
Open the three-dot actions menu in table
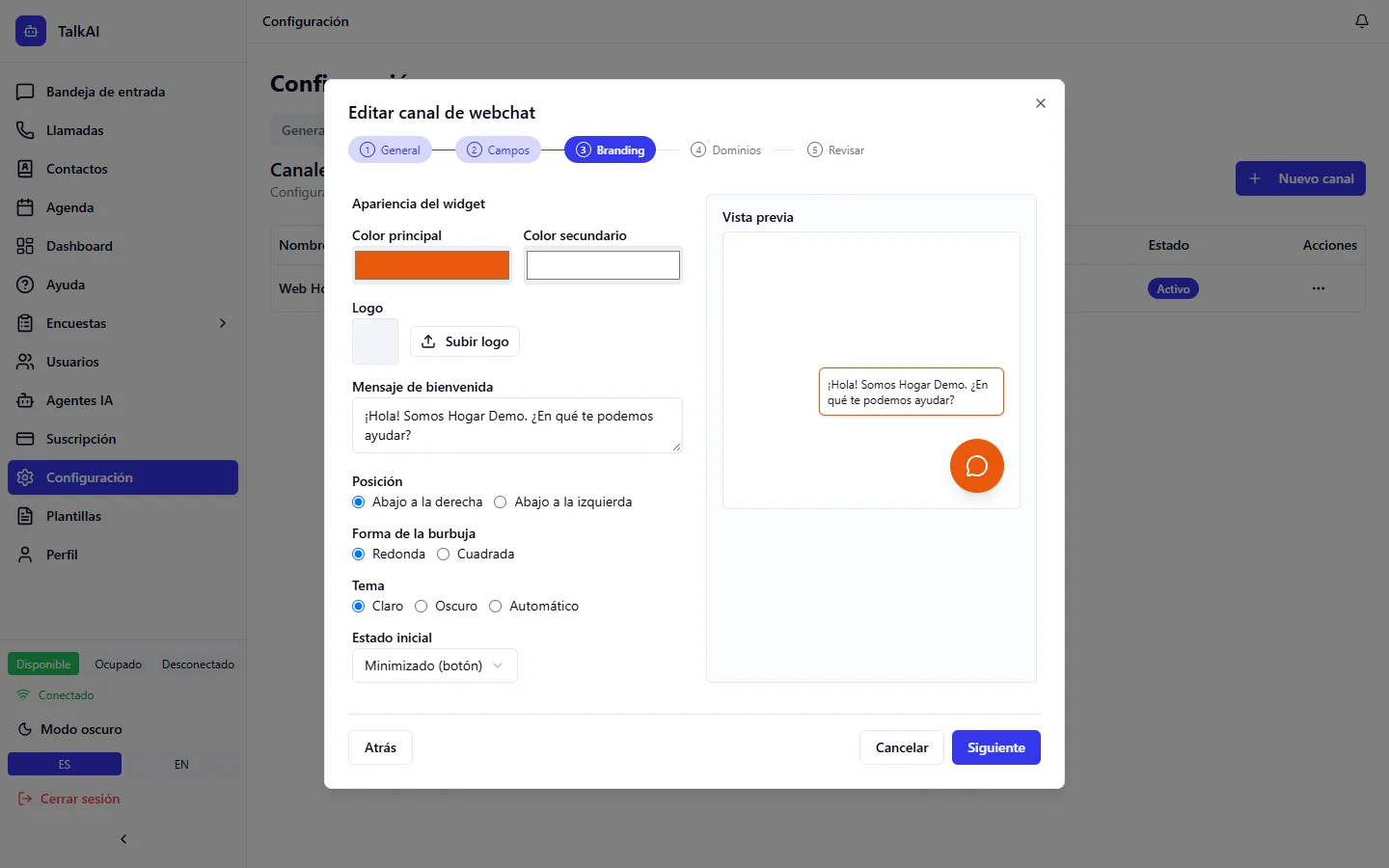[x=1319, y=288]
